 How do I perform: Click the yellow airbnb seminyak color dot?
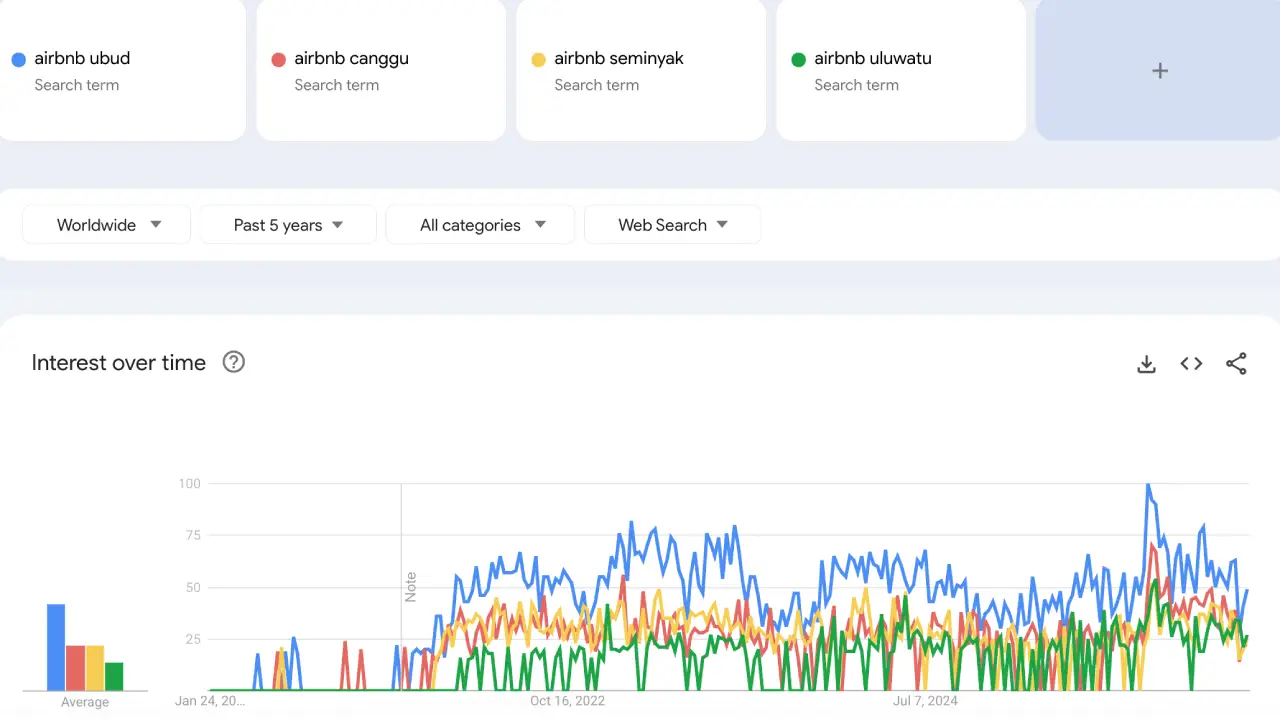click(538, 59)
